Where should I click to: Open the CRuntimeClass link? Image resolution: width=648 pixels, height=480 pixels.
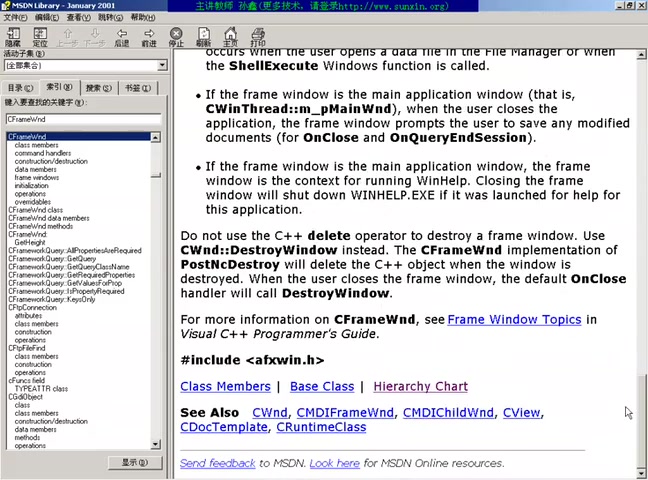point(321,427)
